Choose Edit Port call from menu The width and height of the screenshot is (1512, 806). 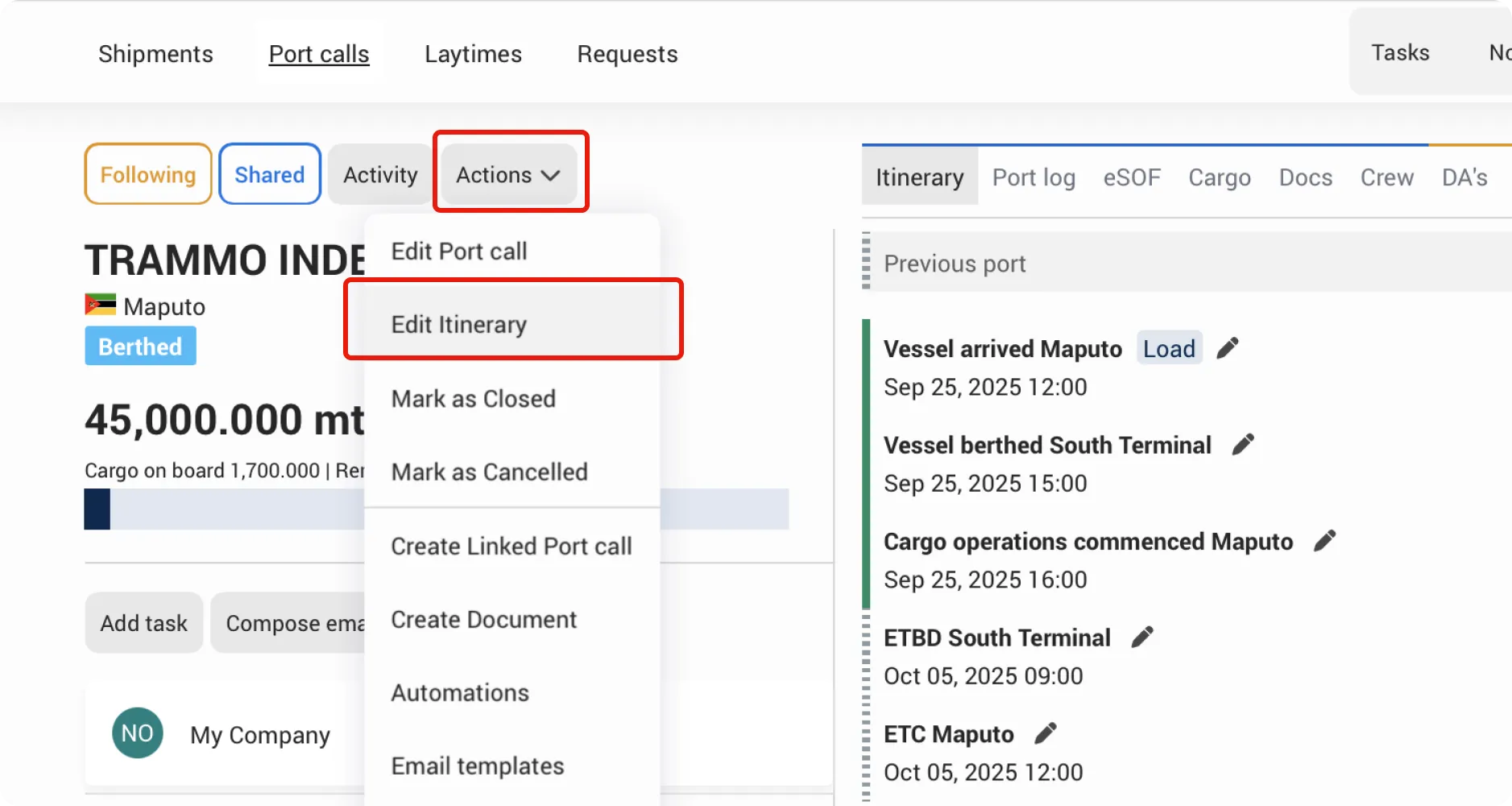point(512,251)
